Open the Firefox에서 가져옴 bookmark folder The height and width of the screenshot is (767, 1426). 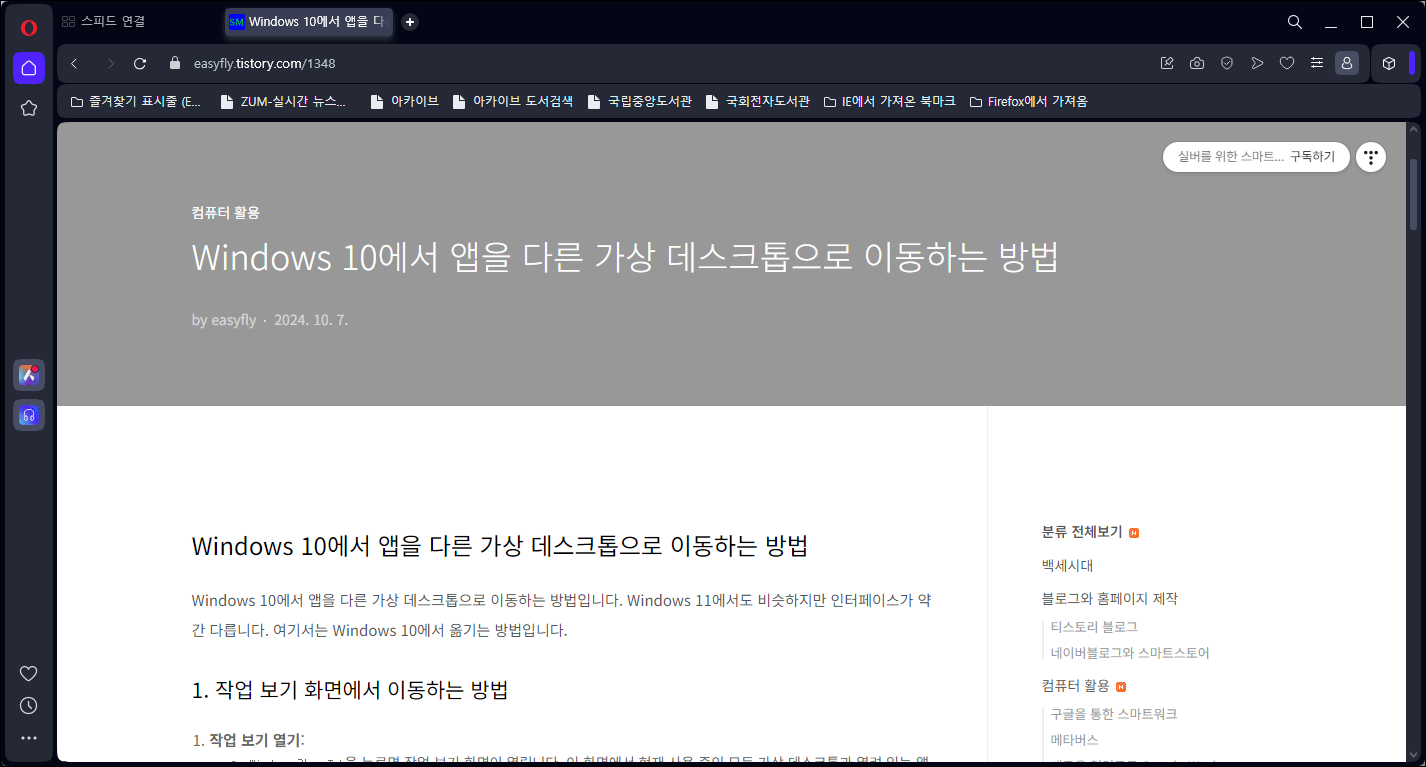pyautogui.click(x=1029, y=101)
